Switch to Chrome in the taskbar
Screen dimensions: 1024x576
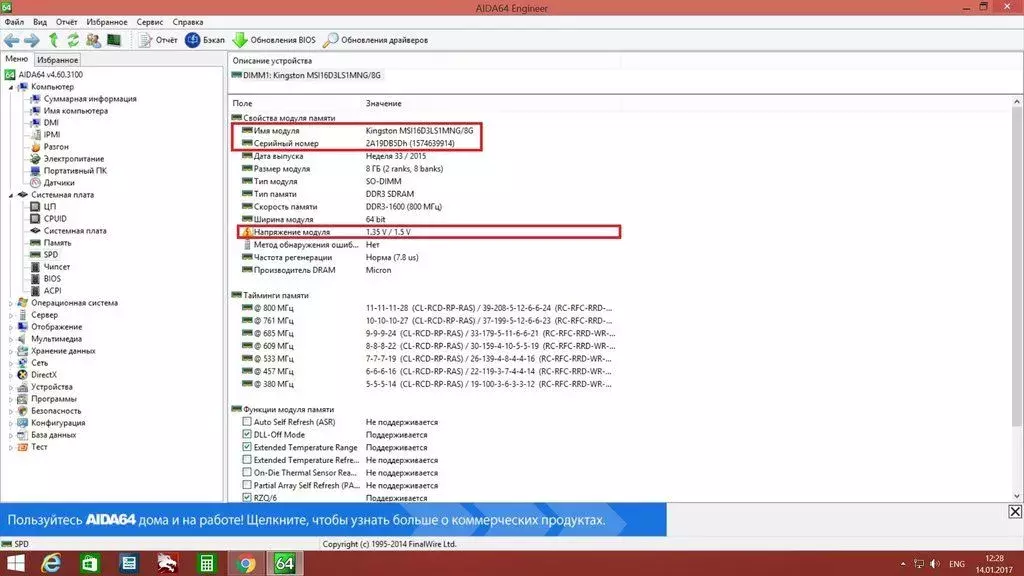click(246, 564)
